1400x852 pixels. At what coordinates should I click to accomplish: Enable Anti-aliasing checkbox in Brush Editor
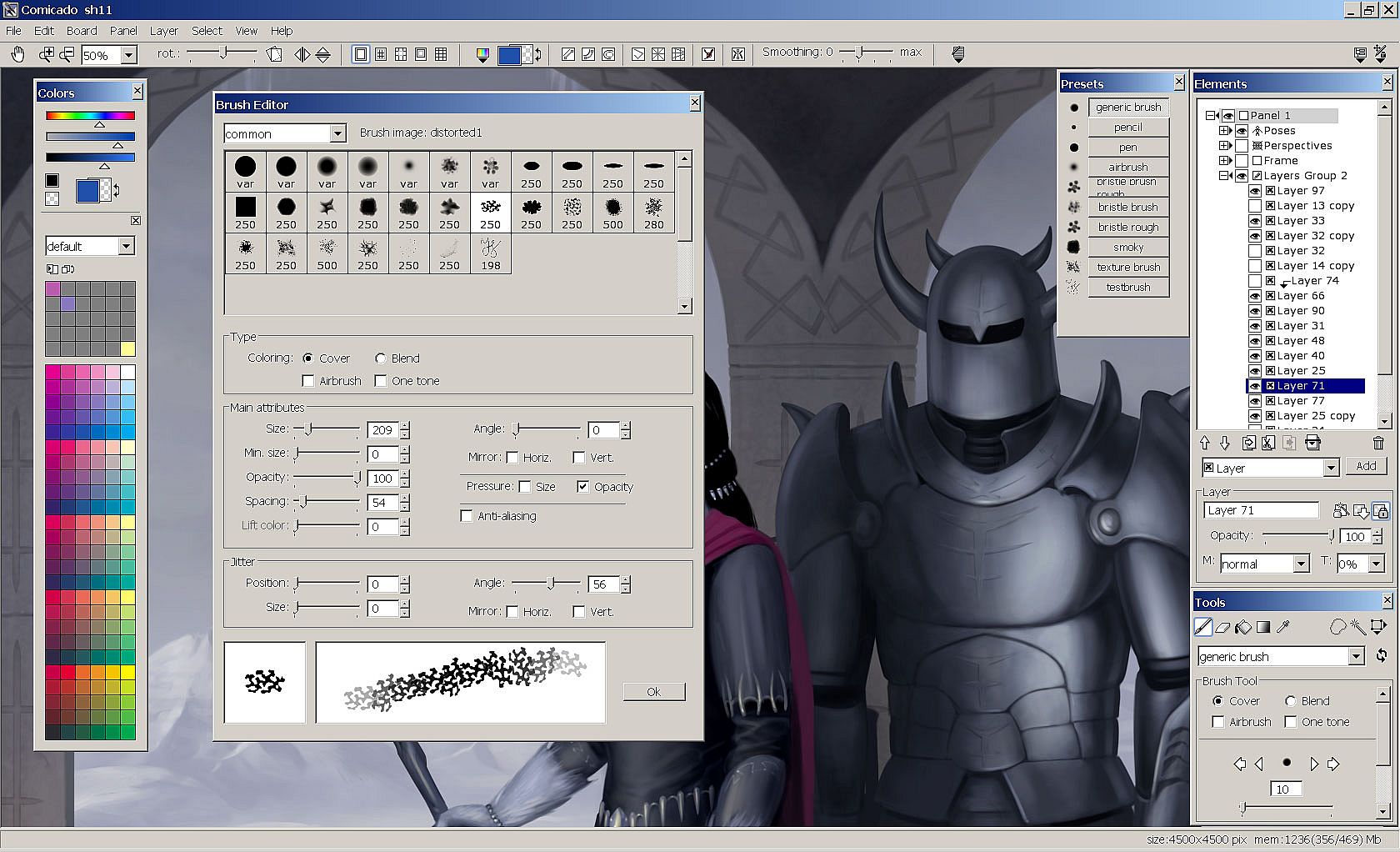click(x=467, y=516)
